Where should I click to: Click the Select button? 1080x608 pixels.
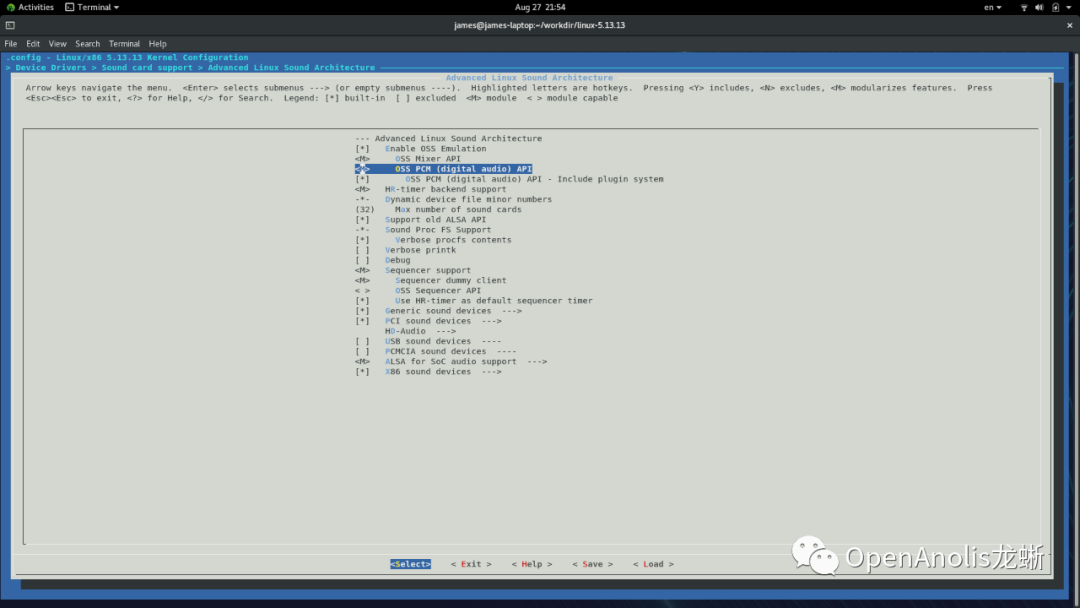(411, 564)
